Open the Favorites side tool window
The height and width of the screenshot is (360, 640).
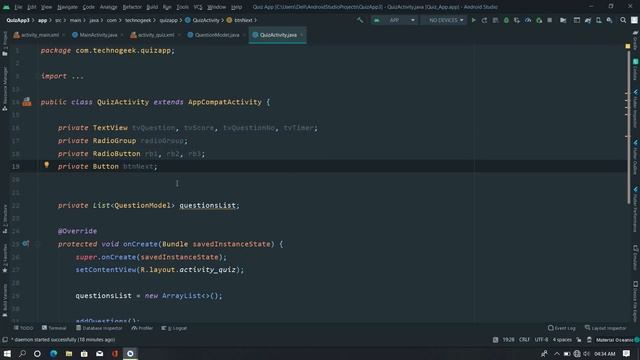coord(5,258)
